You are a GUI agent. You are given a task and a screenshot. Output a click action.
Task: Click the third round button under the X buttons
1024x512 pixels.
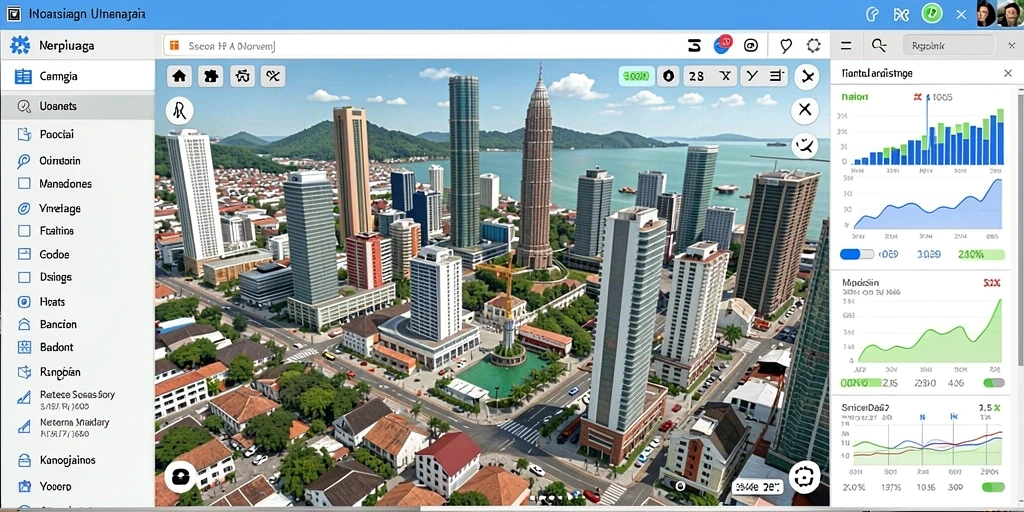pyautogui.click(x=805, y=145)
